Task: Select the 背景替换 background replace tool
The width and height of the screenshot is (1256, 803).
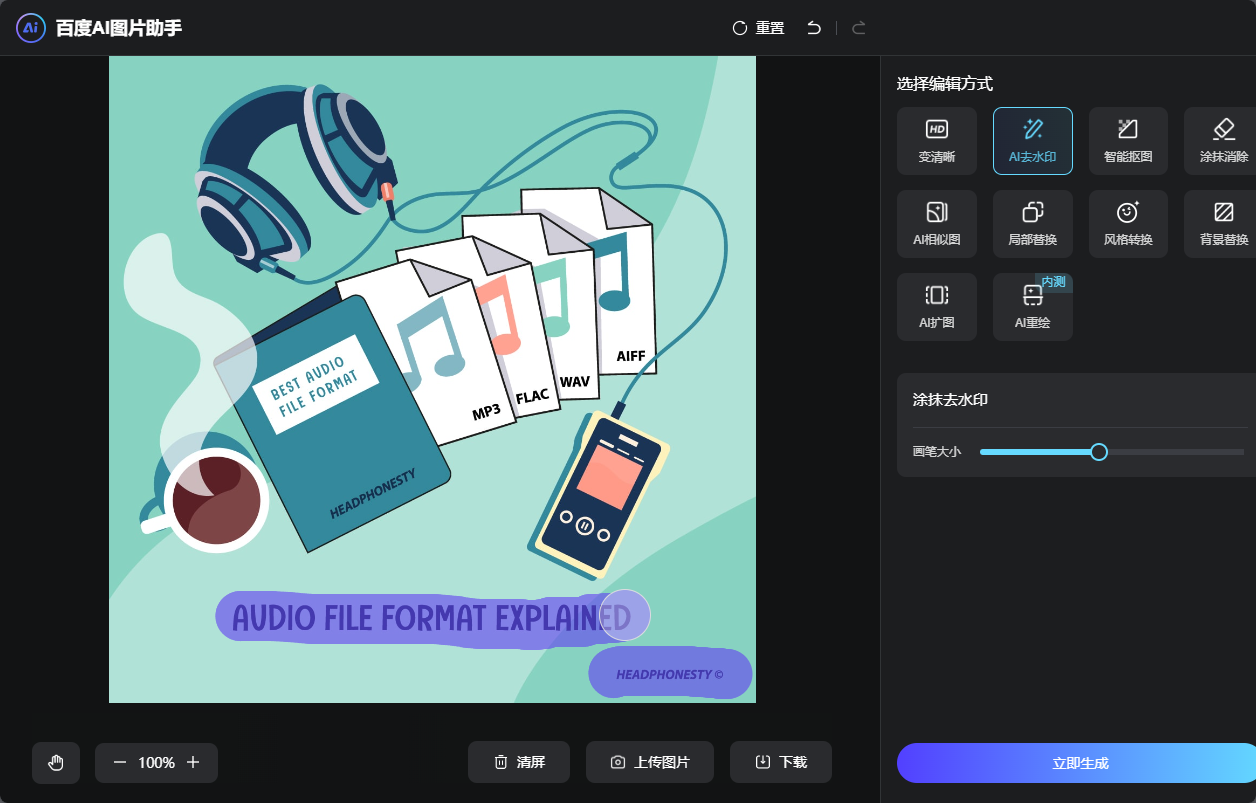Action: pyautogui.click(x=1222, y=224)
